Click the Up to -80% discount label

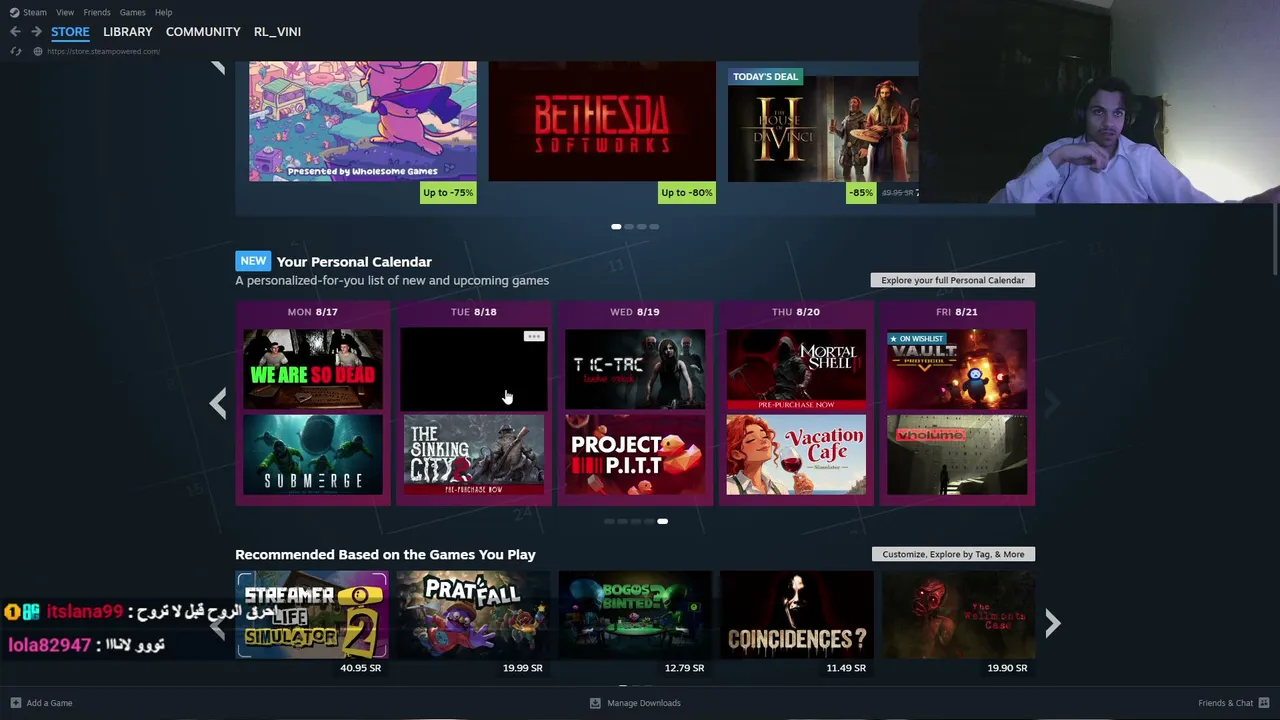point(687,192)
